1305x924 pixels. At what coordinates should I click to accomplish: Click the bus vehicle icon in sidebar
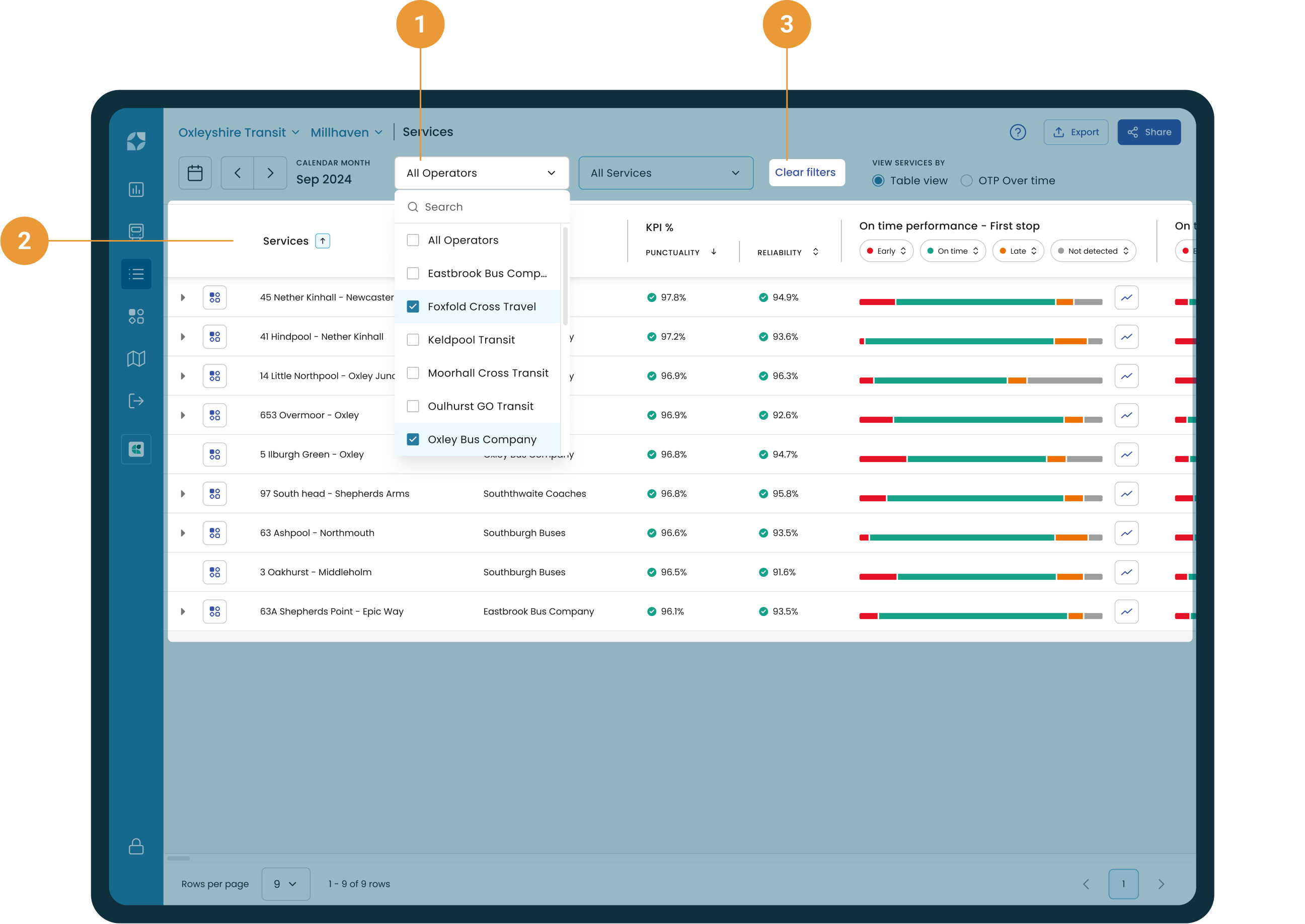point(136,232)
